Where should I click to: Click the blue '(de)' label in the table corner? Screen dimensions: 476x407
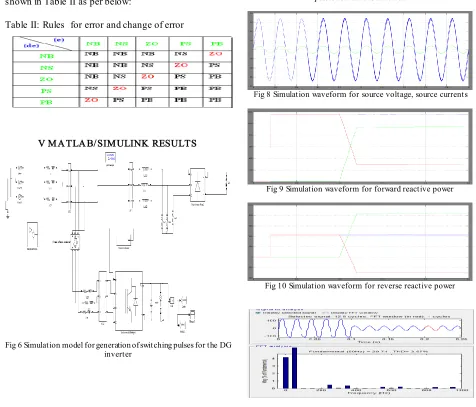pos(31,45)
